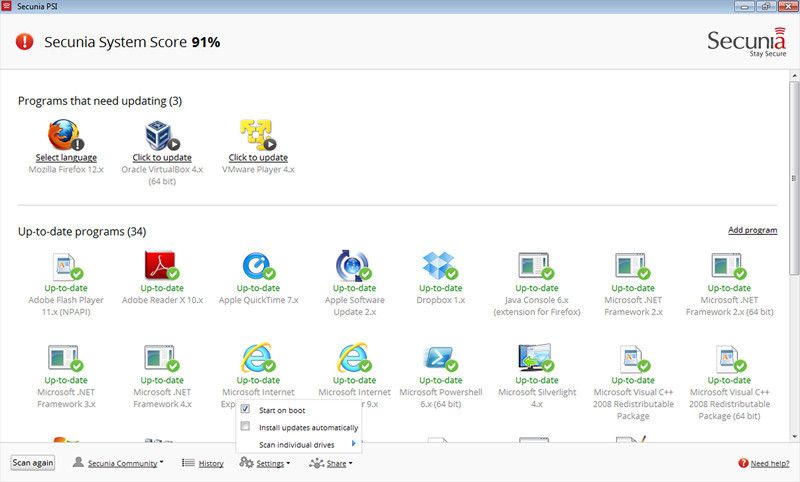Click the 'VMware Player 4.x' label
This screenshot has height=482, width=800.
[x=258, y=169]
